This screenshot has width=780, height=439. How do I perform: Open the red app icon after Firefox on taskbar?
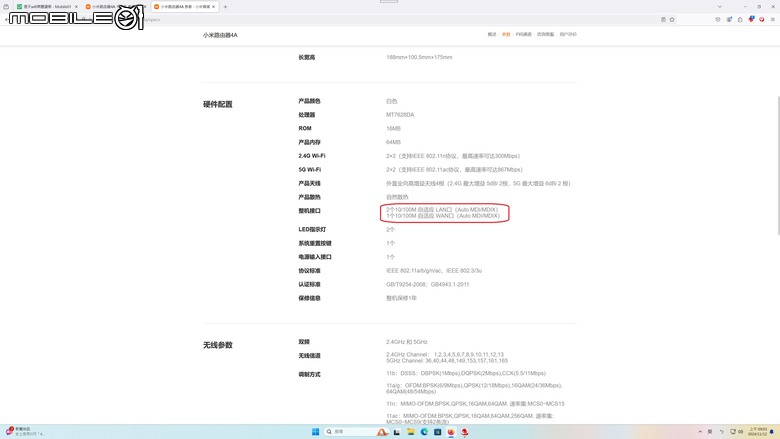tap(464, 432)
